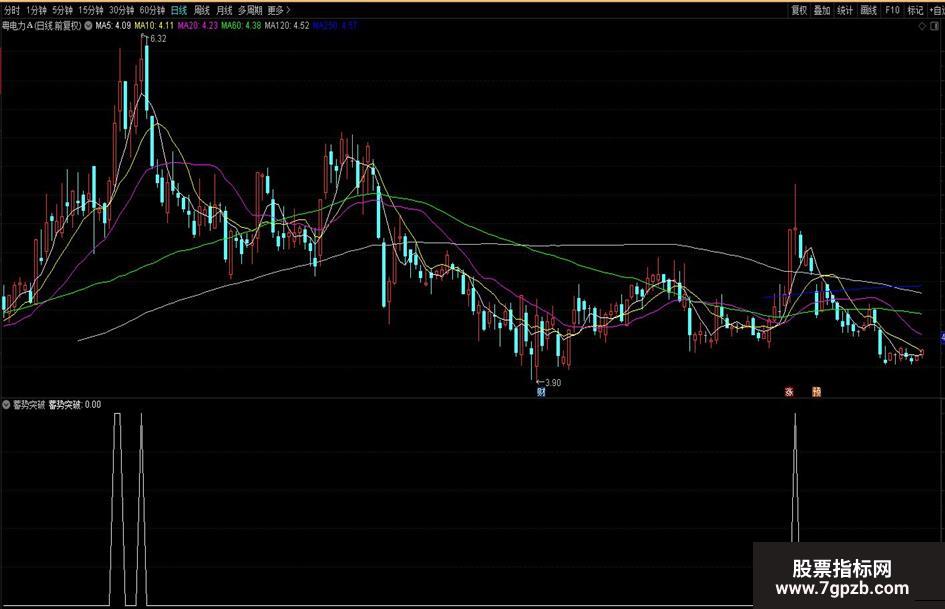Image resolution: width=945 pixels, height=609 pixels.
Task: Activate the 画线 drawing tool
Action: [x=868, y=10]
